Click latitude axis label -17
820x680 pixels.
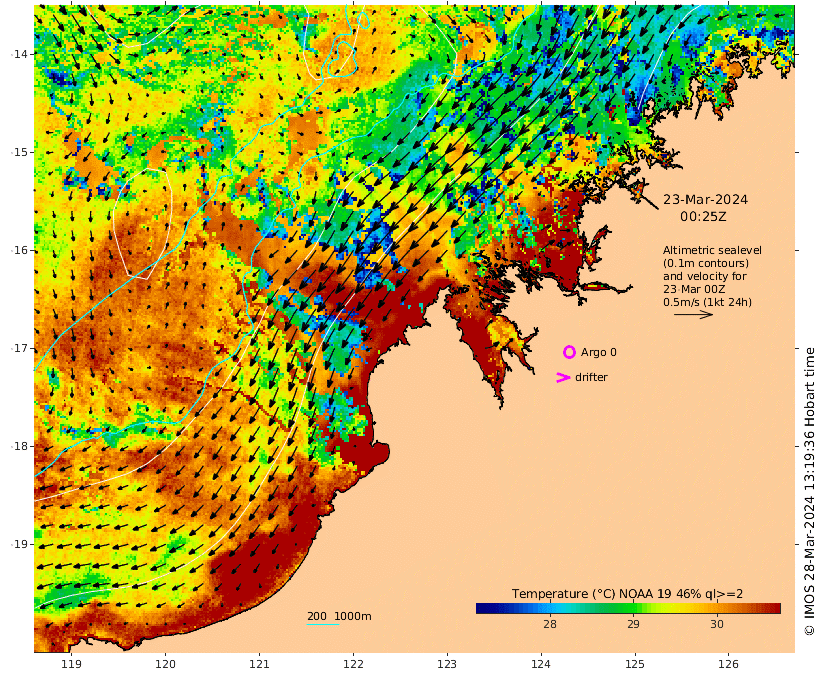pyautogui.click(x=19, y=348)
